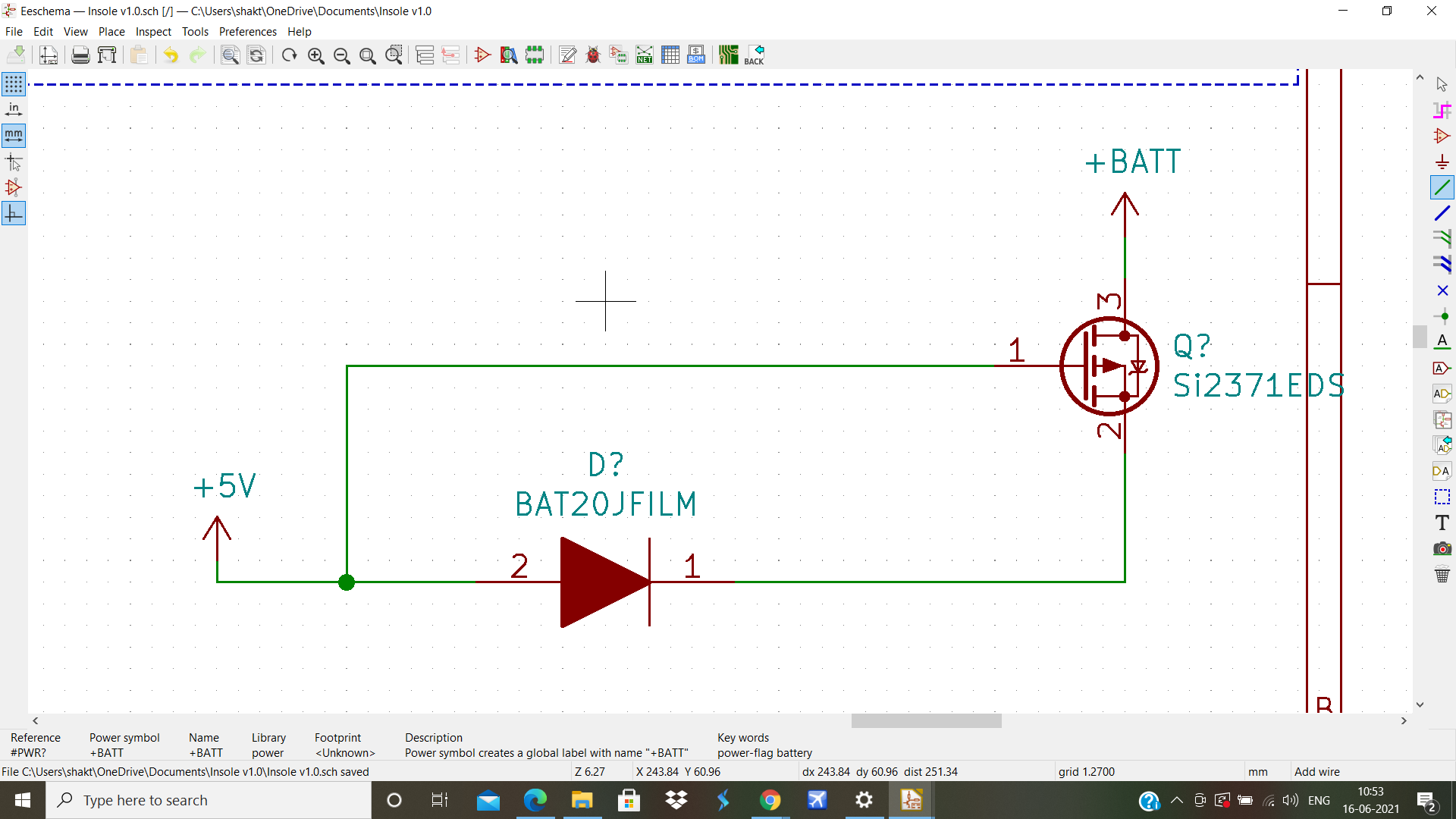1456x819 pixels.
Task: Click the horizontal scrollbar thumb
Action: point(926,721)
